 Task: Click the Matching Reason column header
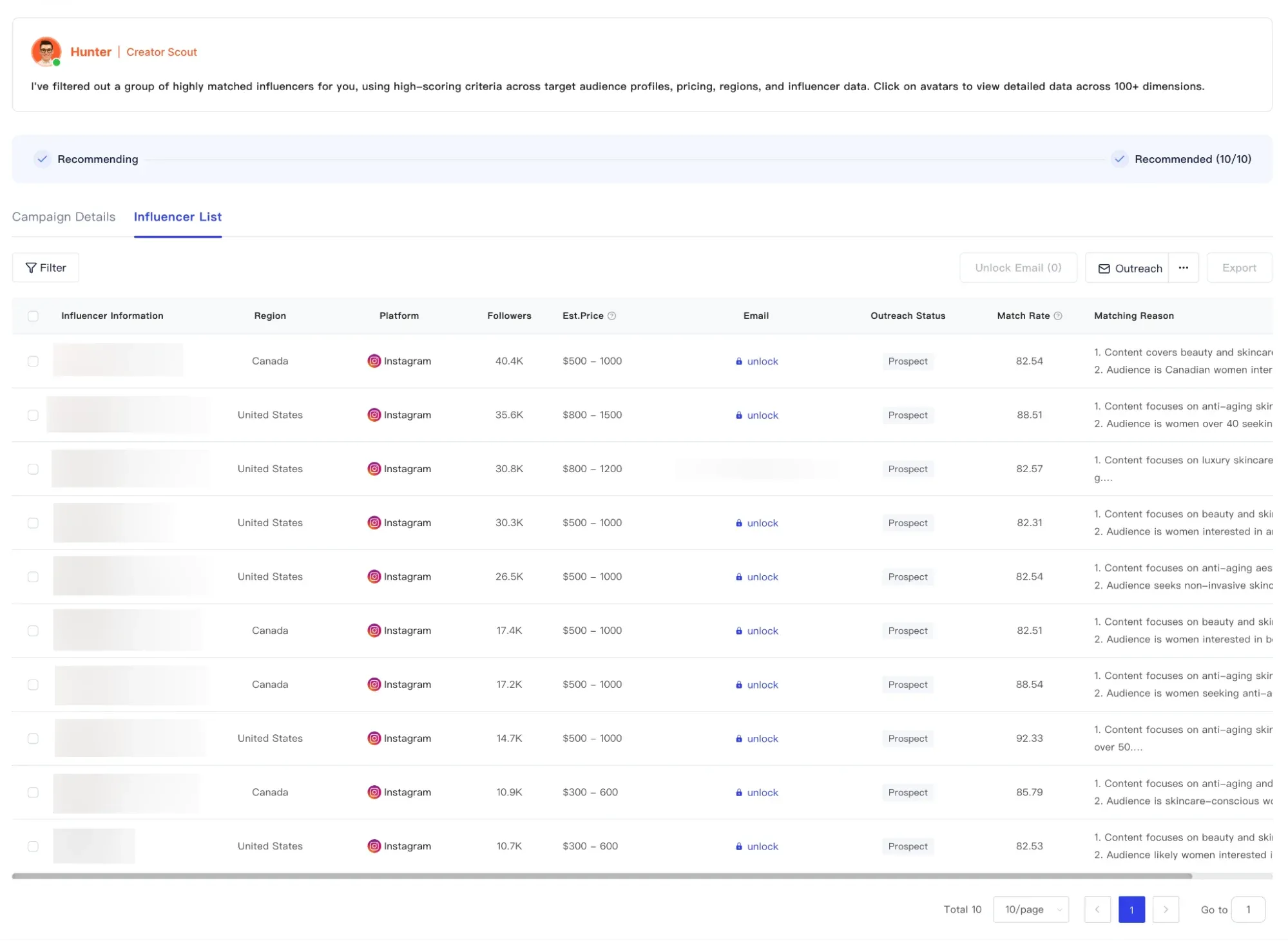pos(1133,316)
